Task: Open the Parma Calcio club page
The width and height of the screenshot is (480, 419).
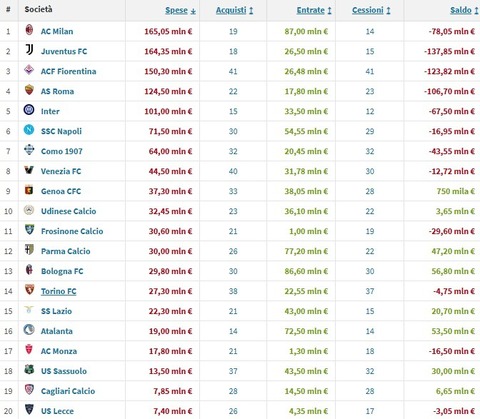Action: point(66,251)
